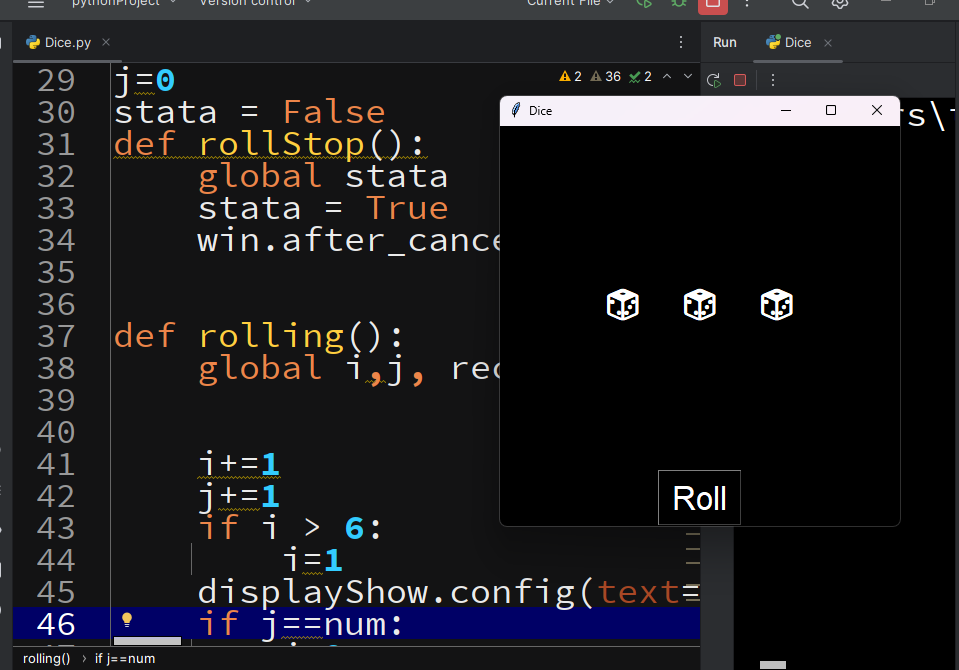
Task: Open the Run panel more-options menu
Action: [x=772, y=80]
